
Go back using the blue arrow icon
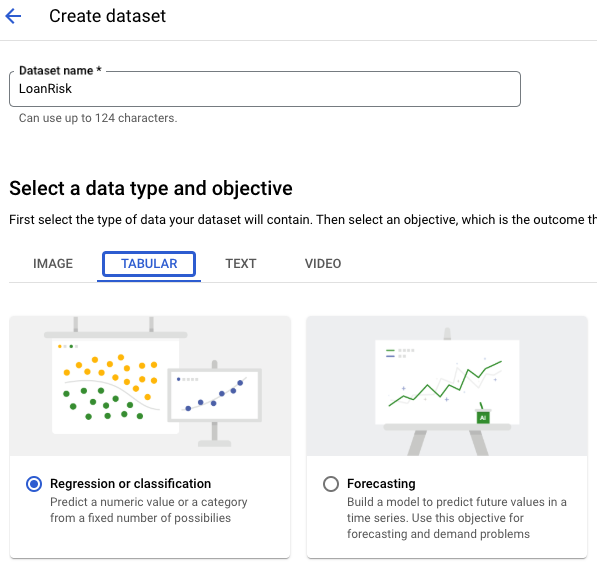pos(13,16)
